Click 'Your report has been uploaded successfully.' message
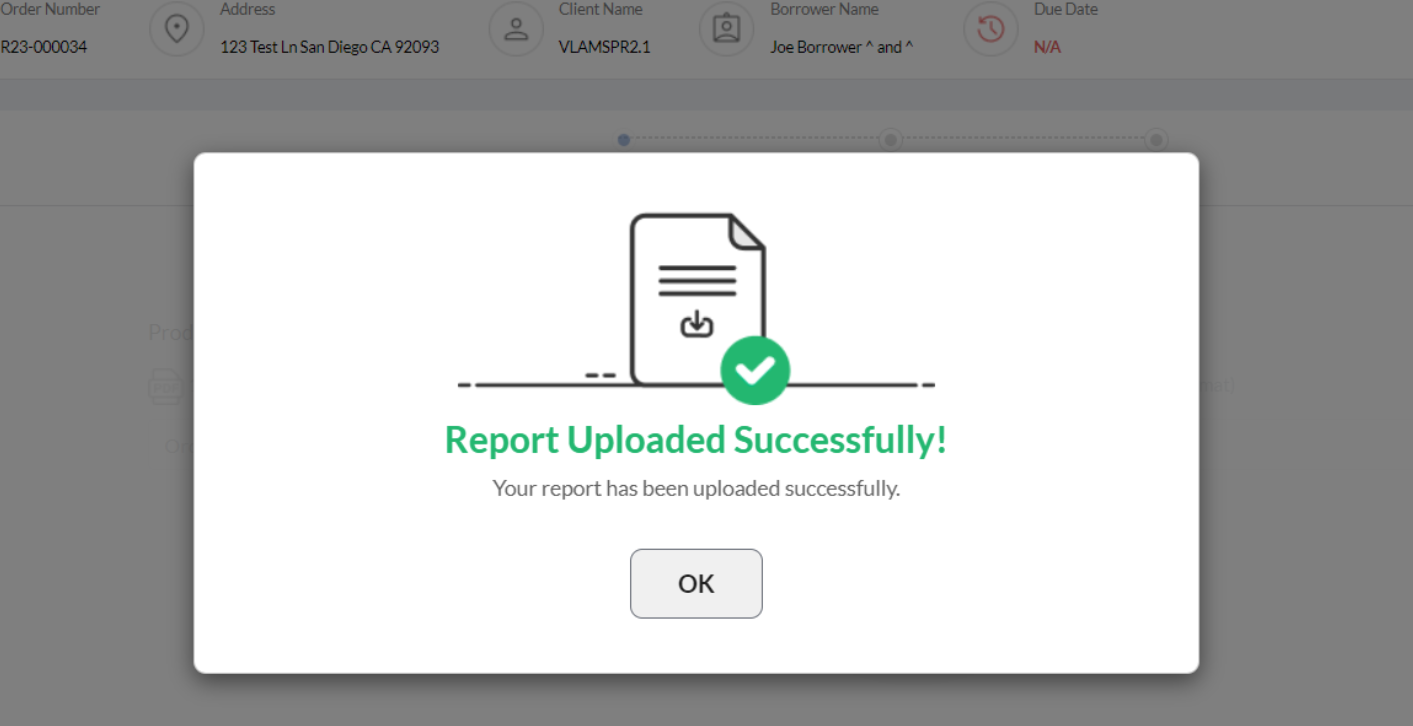The width and height of the screenshot is (1413, 726). coord(696,489)
